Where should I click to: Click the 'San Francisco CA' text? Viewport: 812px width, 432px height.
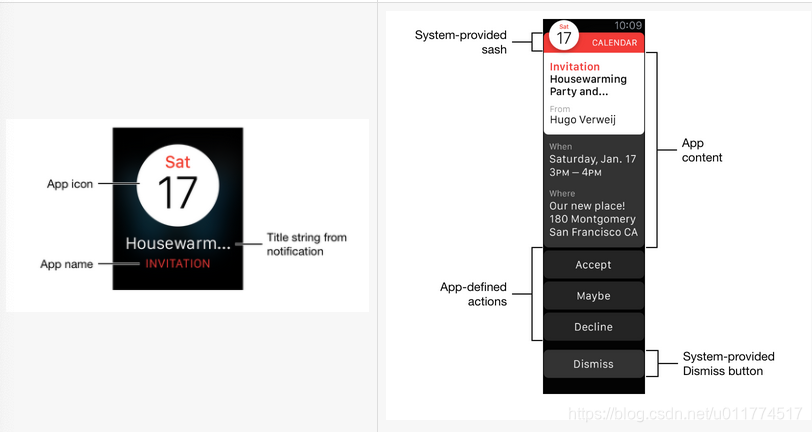pyautogui.click(x=593, y=232)
